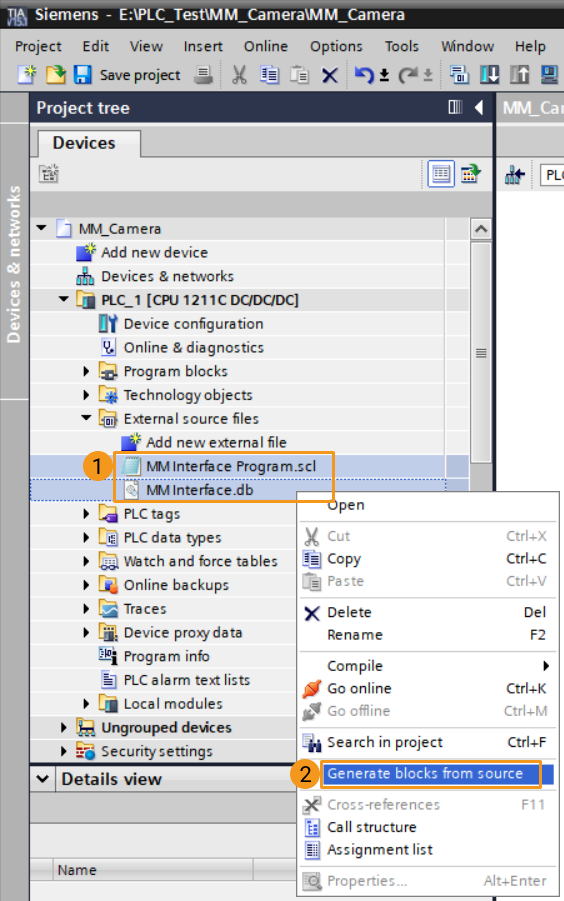The height and width of the screenshot is (901, 564).
Task: Expand the PLC data types folder
Action: [x=86, y=537]
